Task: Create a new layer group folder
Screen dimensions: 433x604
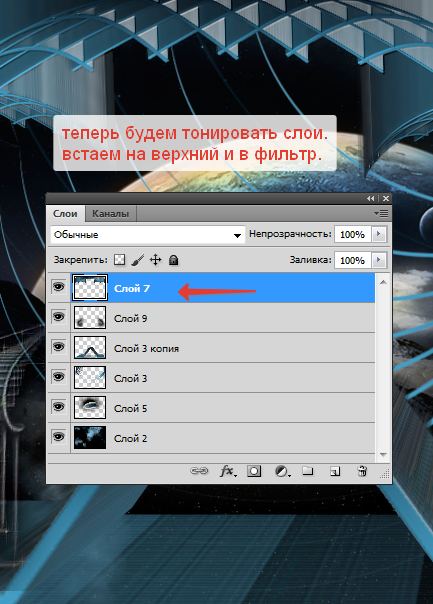Action: click(x=307, y=470)
